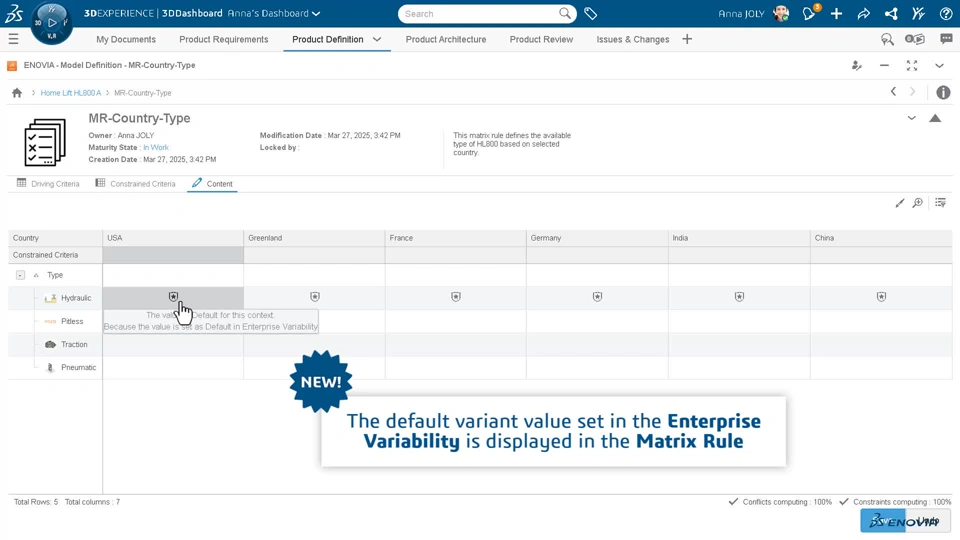Open Anna's Dashboard dropdown
960x540 pixels.
pyautogui.click(x=315, y=14)
